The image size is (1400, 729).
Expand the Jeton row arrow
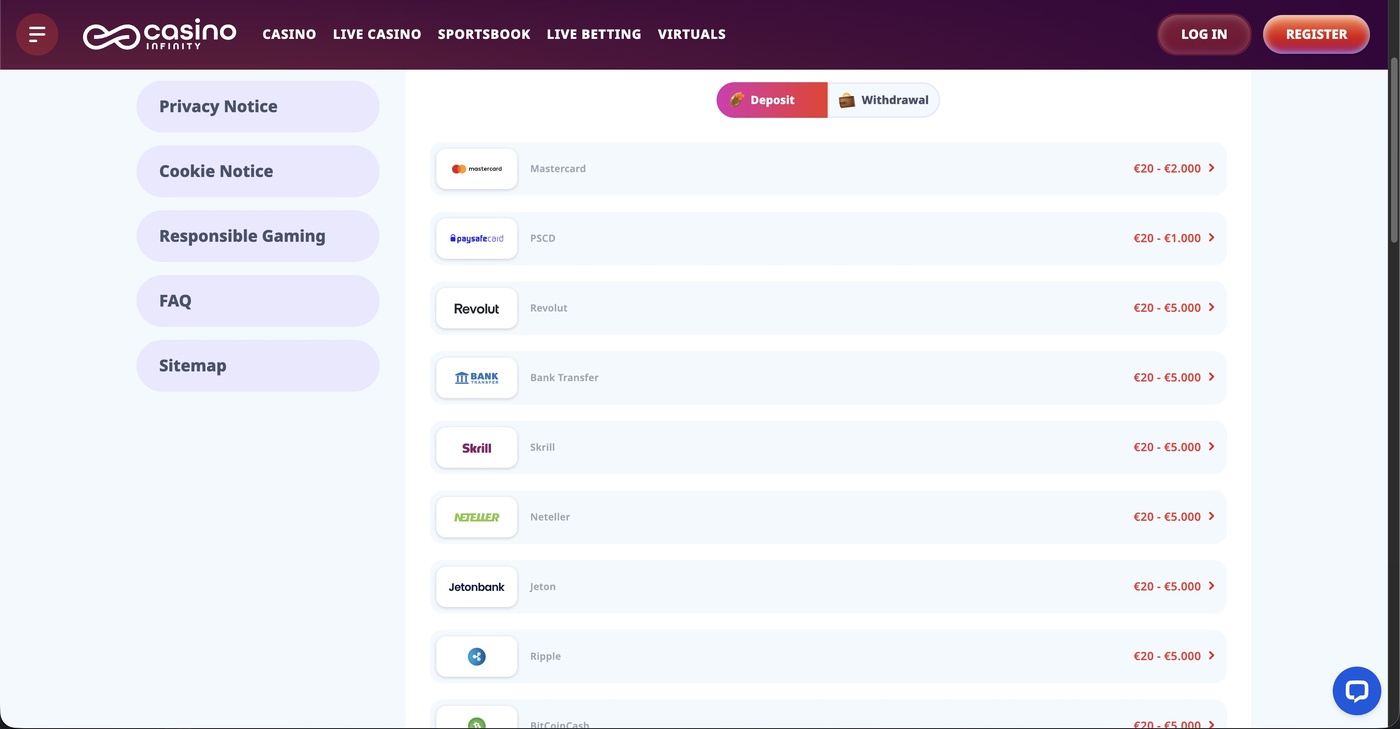coord(1211,586)
